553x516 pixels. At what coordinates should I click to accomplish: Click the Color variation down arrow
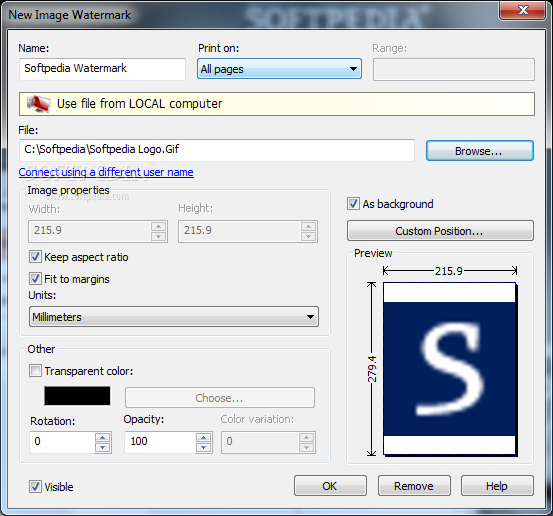(x=306, y=448)
